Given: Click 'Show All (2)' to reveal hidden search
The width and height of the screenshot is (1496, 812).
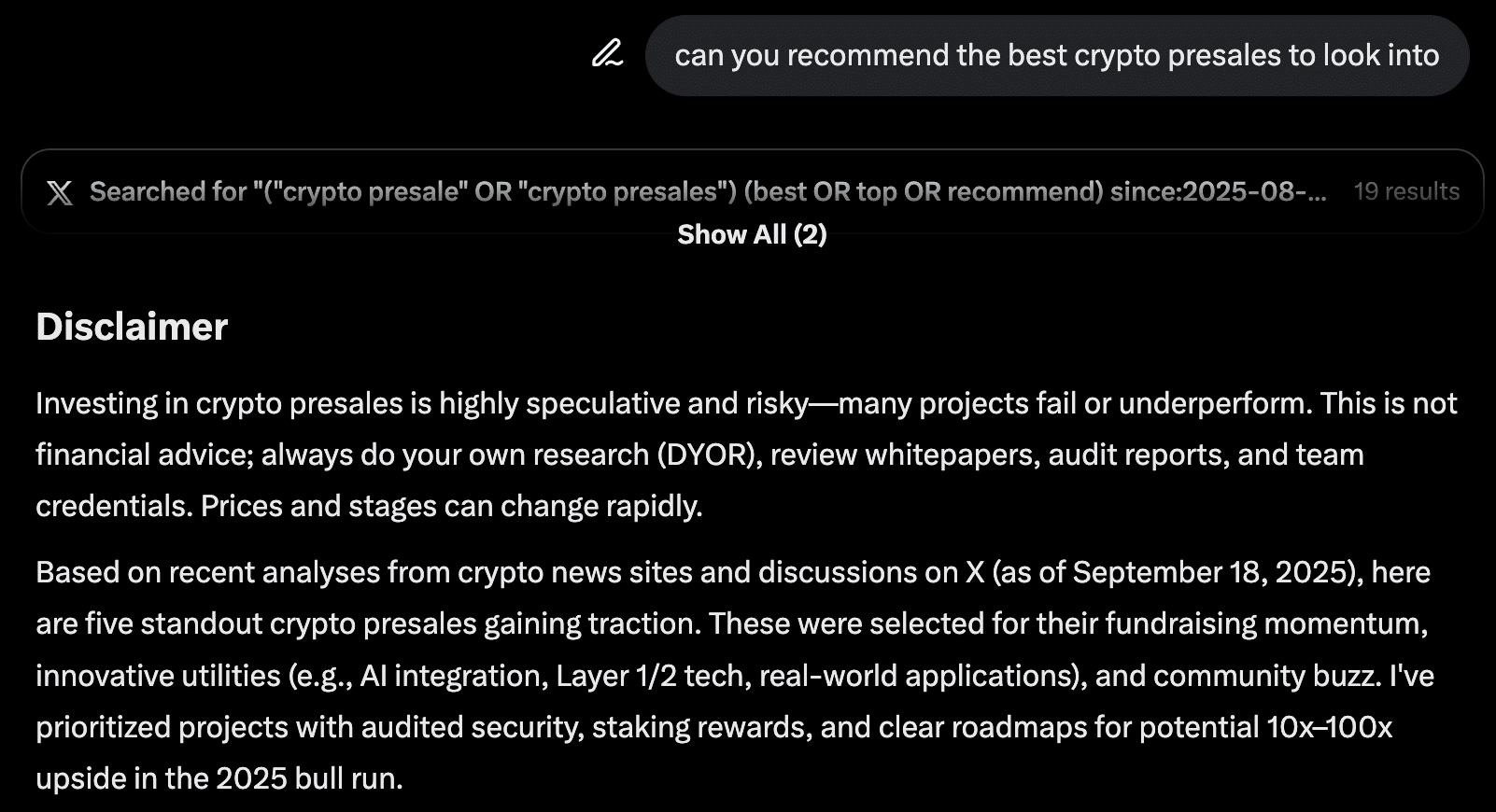Looking at the screenshot, I should (x=753, y=234).
